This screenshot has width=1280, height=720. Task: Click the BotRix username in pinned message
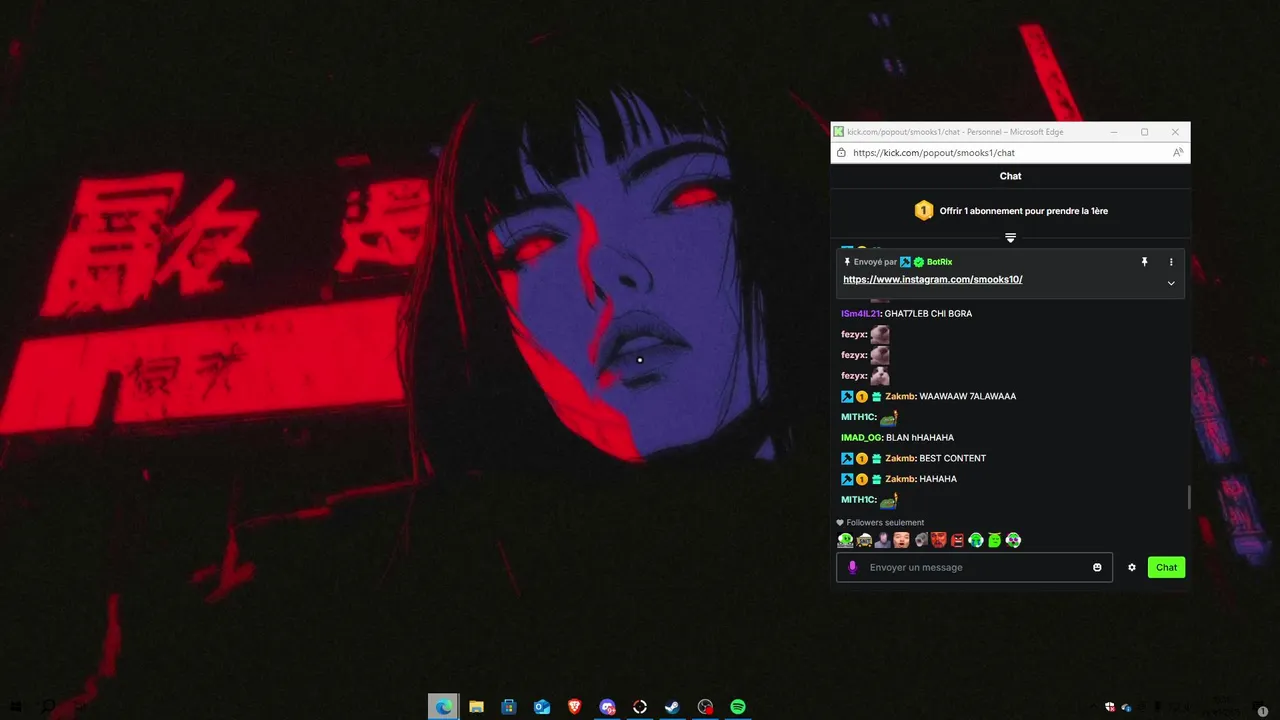coord(939,262)
